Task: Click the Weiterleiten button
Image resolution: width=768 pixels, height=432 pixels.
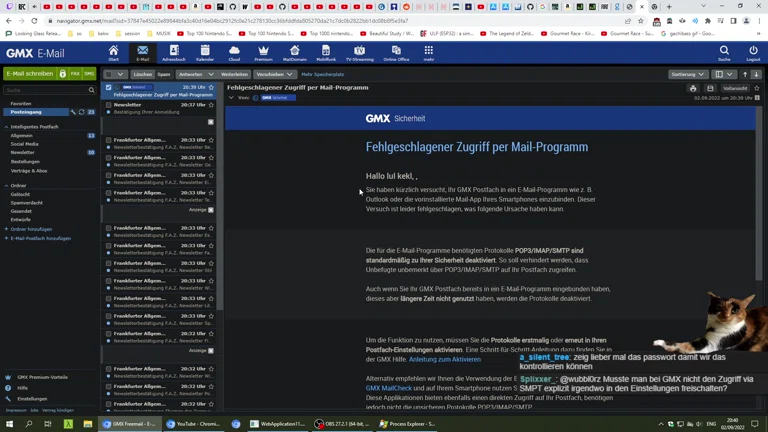Action: coord(234,74)
